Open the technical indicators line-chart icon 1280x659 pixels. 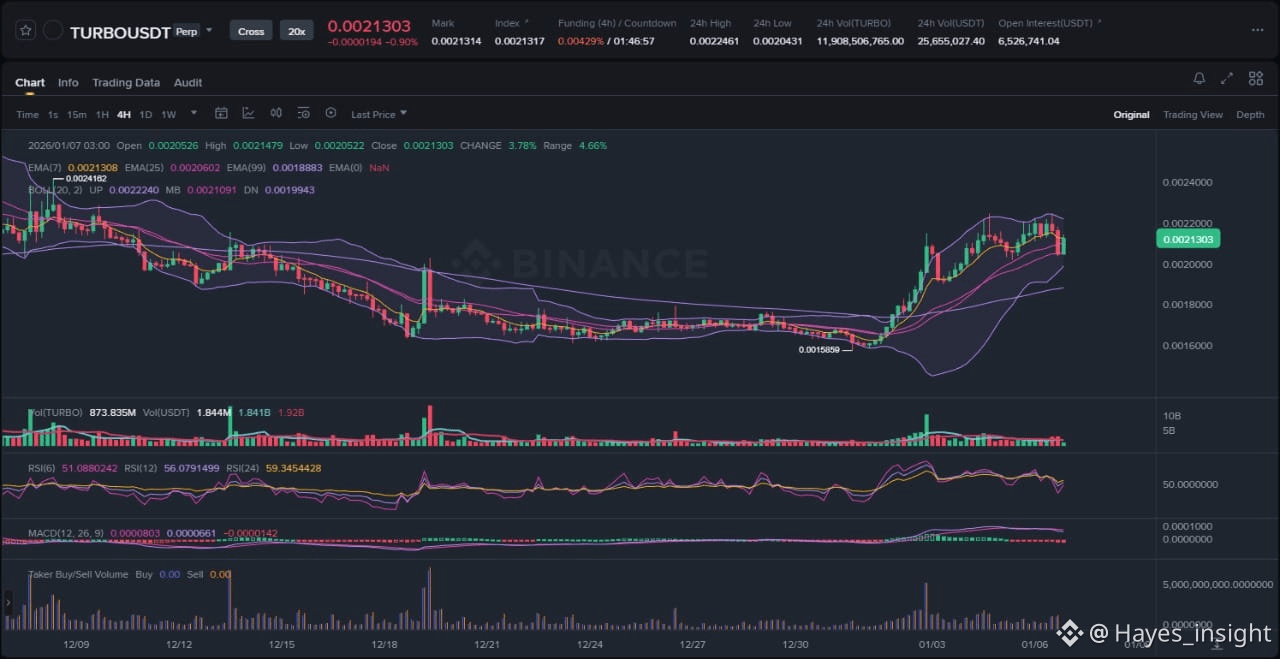coord(248,114)
